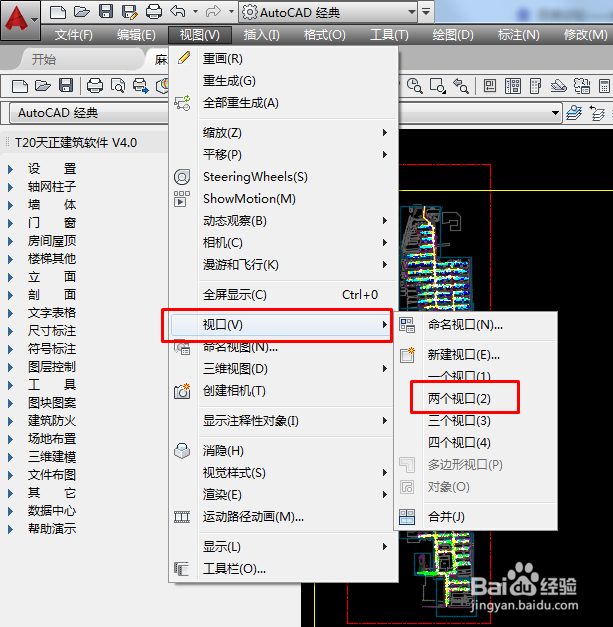
Task: Open the 文件(F) menu
Action: pyautogui.click(x=74, y=35)
